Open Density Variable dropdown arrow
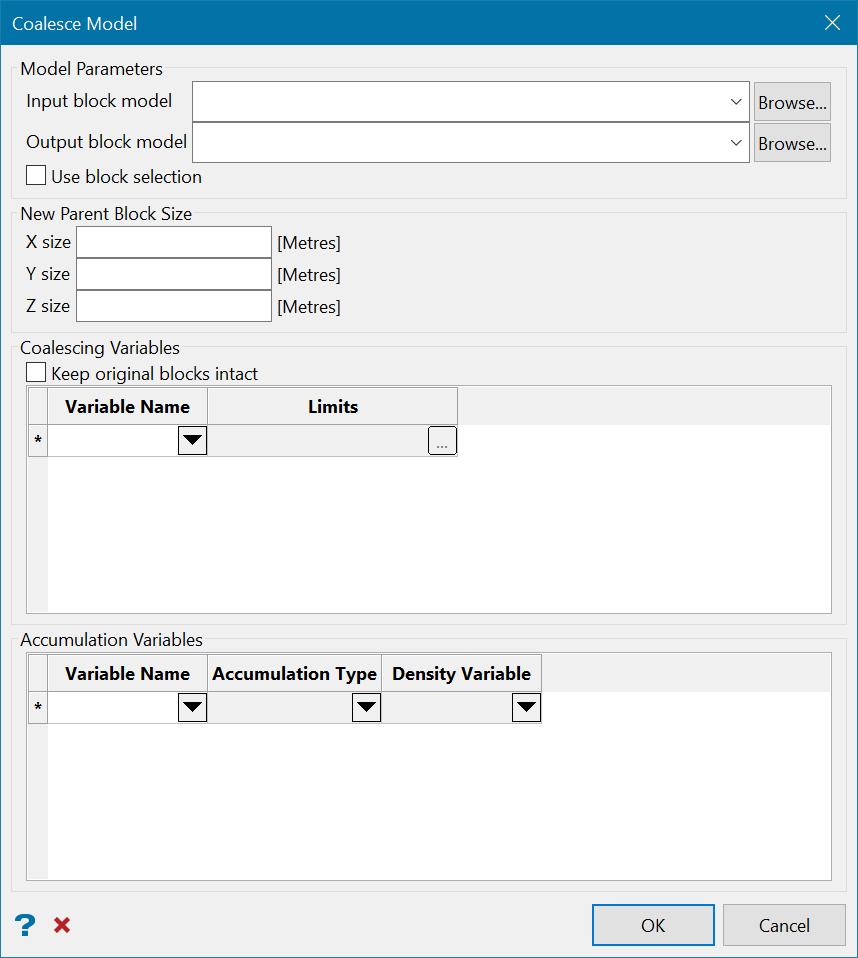This screenshot has width=858, height=958. pyautogui.click(x=526, y=708)
